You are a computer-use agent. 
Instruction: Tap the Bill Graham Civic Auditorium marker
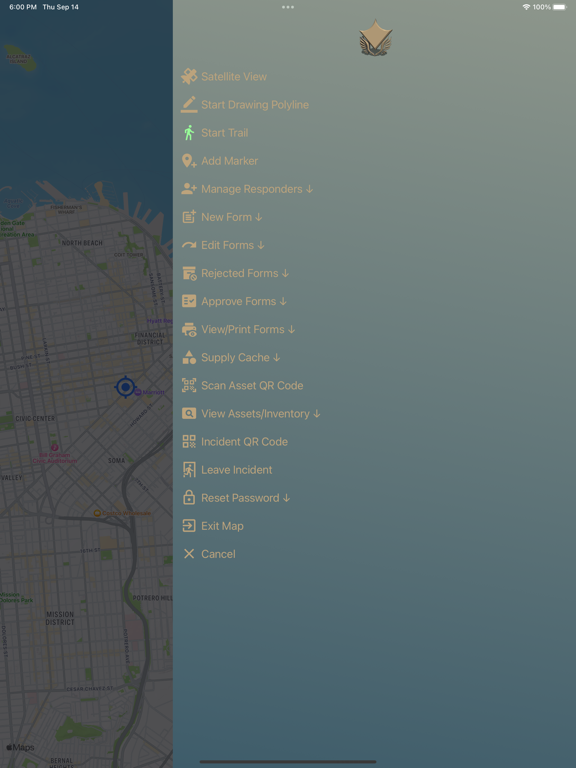[x=55, y=447]
